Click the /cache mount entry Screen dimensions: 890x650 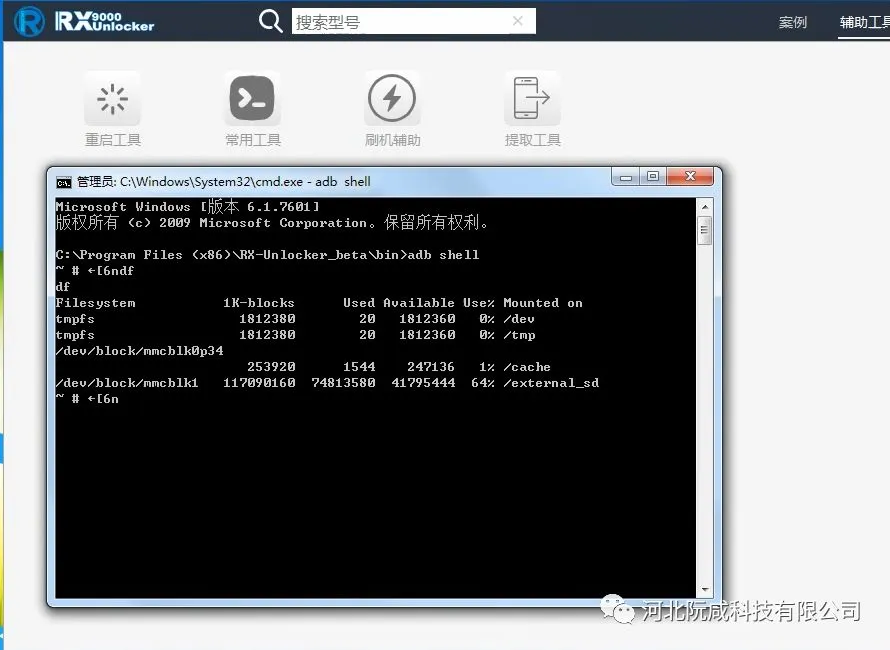[527, 367]
